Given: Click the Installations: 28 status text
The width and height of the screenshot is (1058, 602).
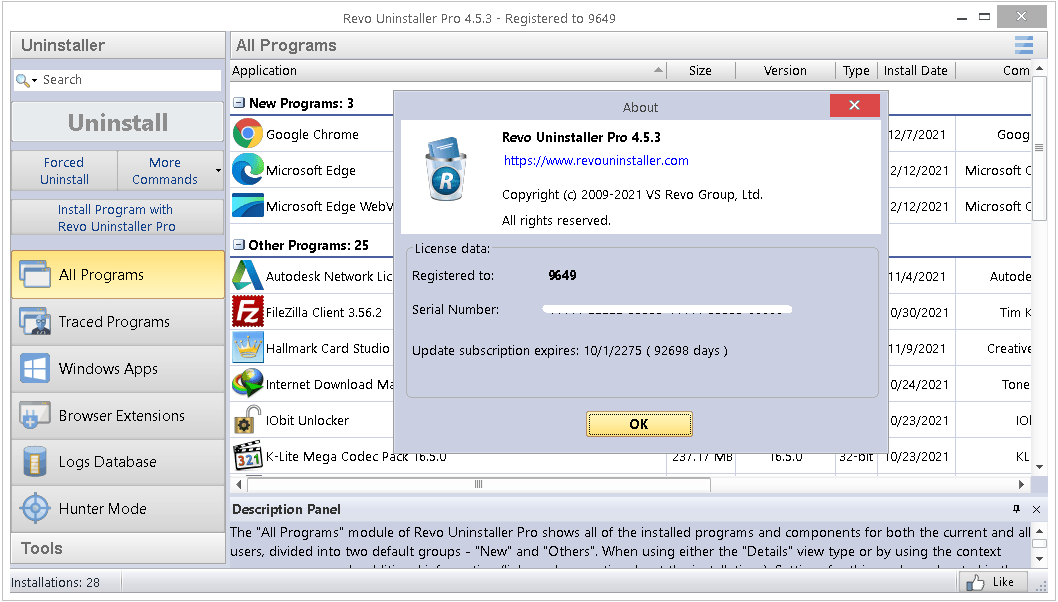Looking at the screenshot, I should click(x=55, y=582).
